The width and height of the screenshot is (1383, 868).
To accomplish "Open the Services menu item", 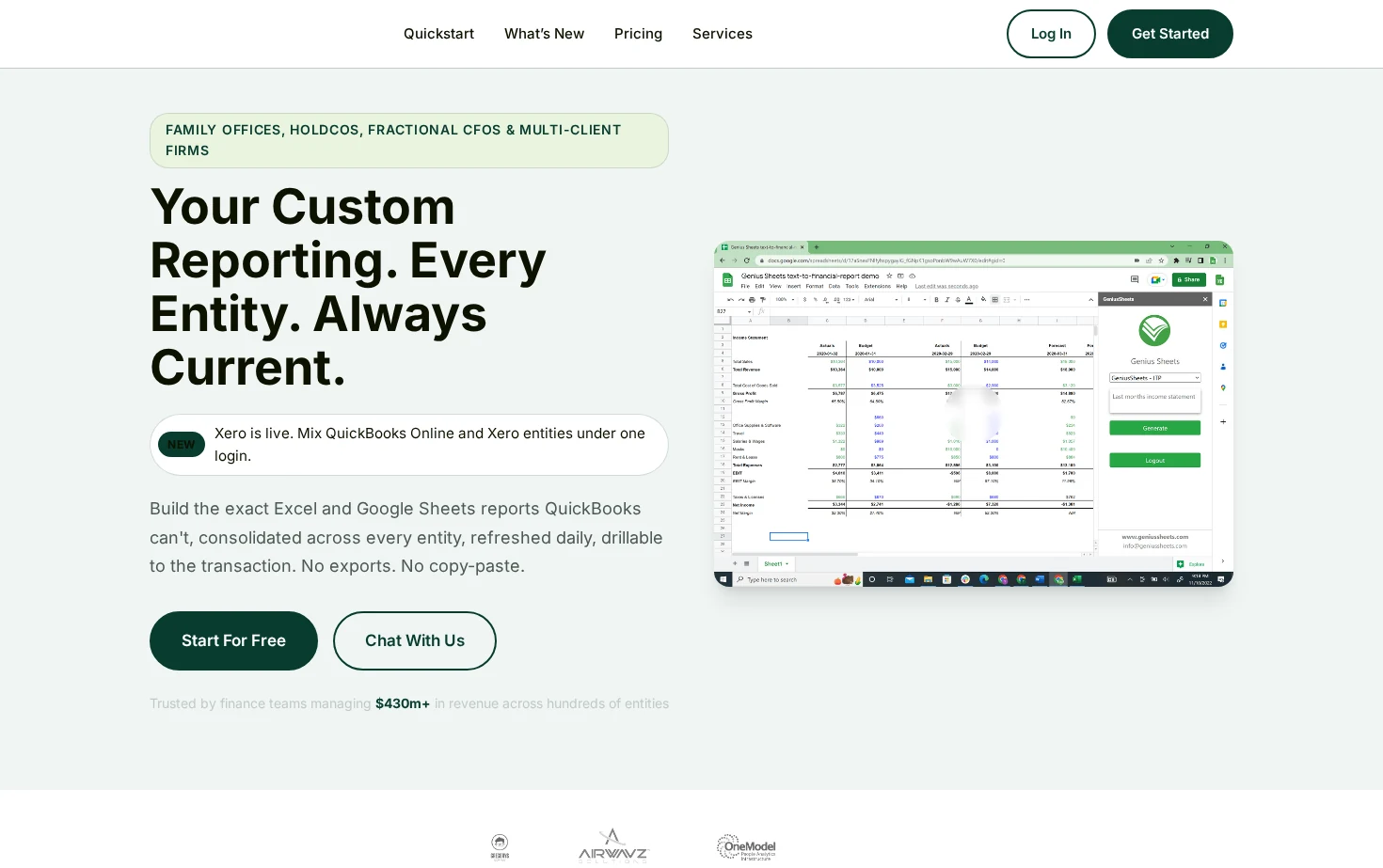I will 723,34.
